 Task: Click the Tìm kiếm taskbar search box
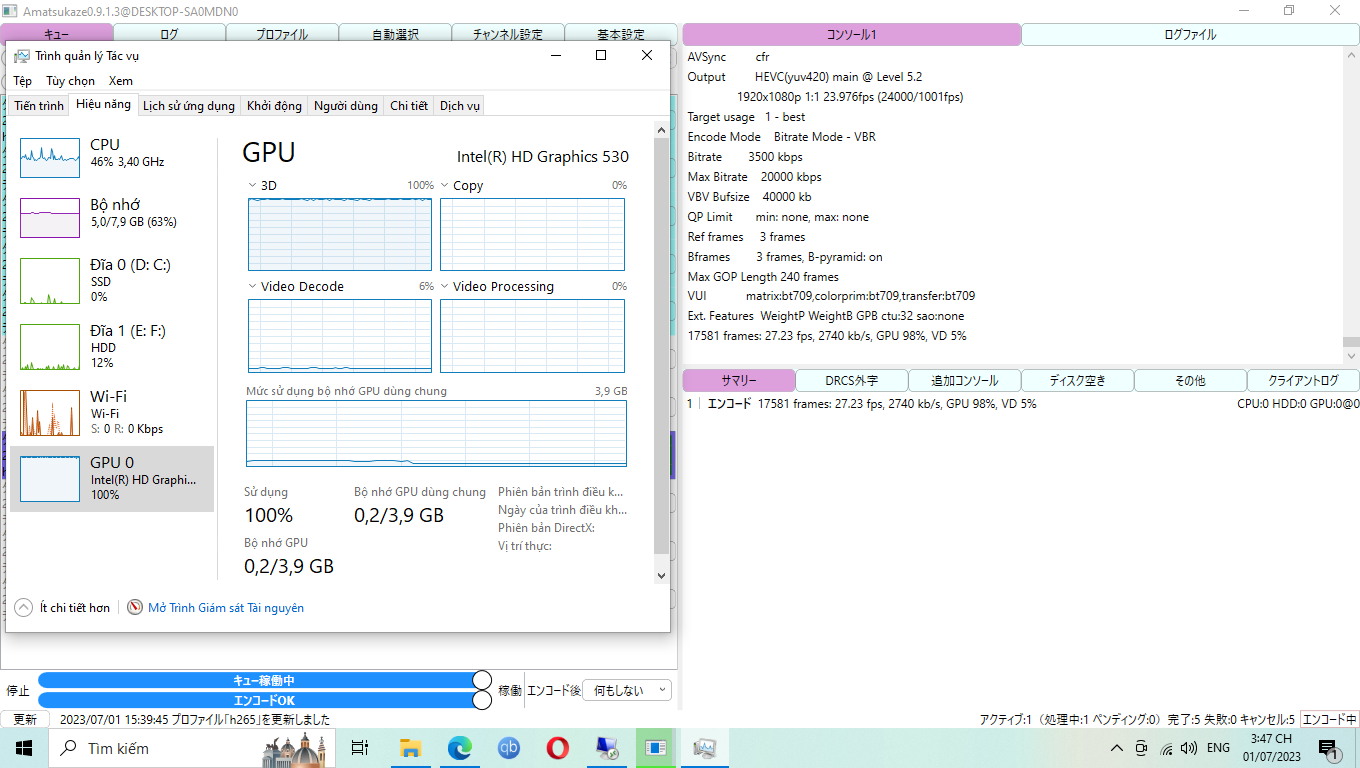[x=192, y=748]
